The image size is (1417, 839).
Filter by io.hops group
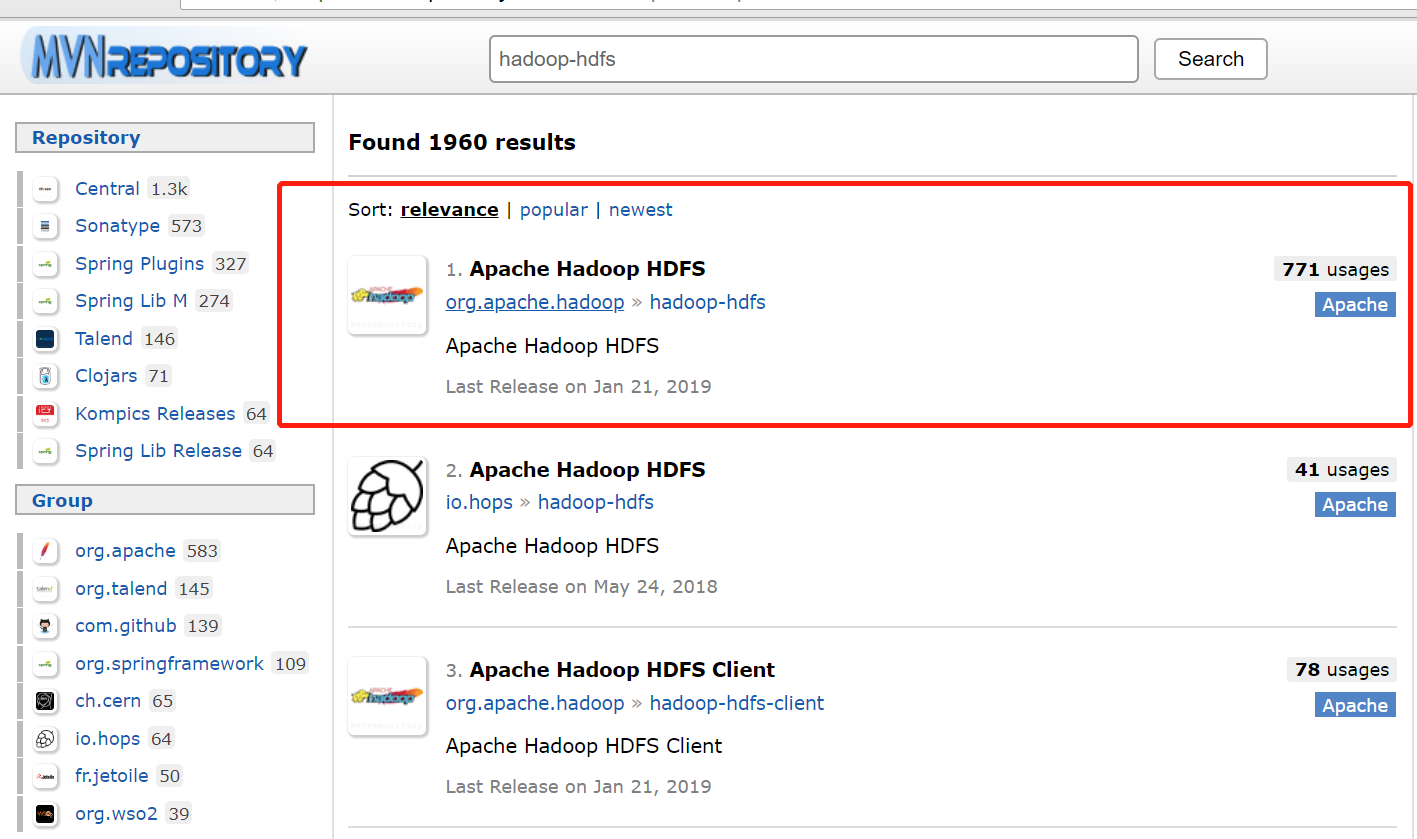tap(107, 739)
